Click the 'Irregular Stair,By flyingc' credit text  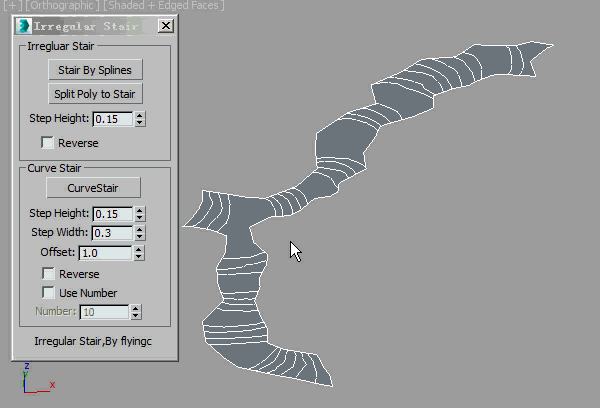(x=93, y=341)
